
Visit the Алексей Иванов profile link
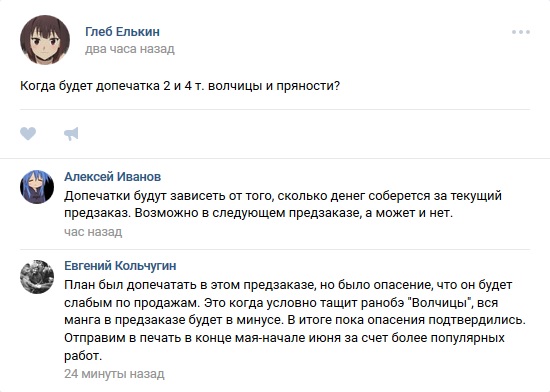point(113,177)
